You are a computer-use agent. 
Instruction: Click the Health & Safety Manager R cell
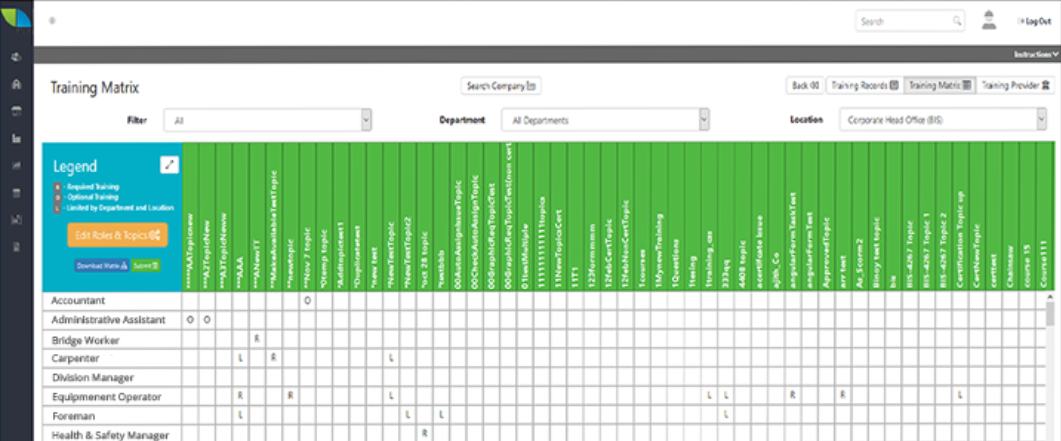(x=424, y=433)
